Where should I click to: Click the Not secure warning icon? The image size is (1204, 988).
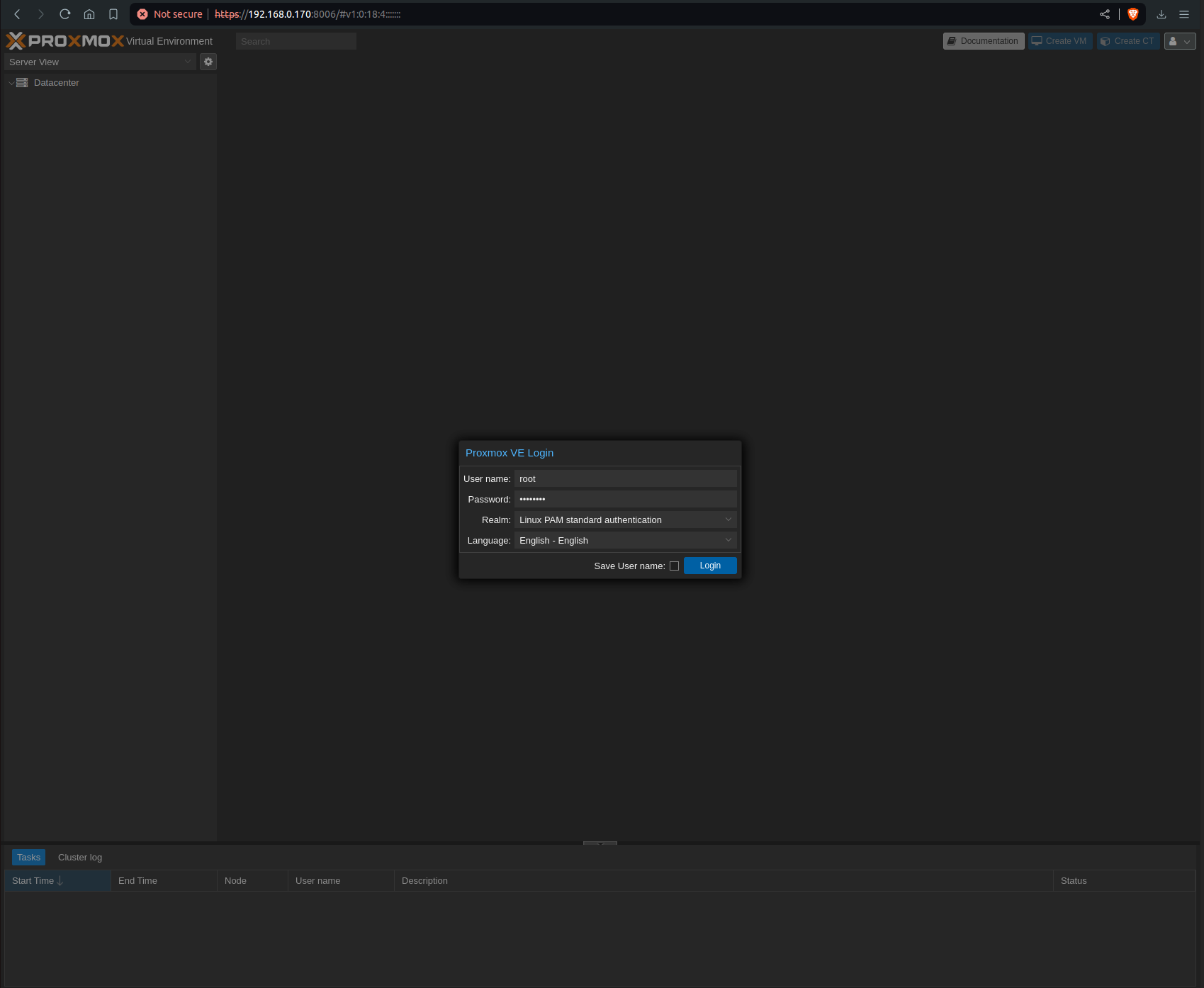(x=142, y=14)
